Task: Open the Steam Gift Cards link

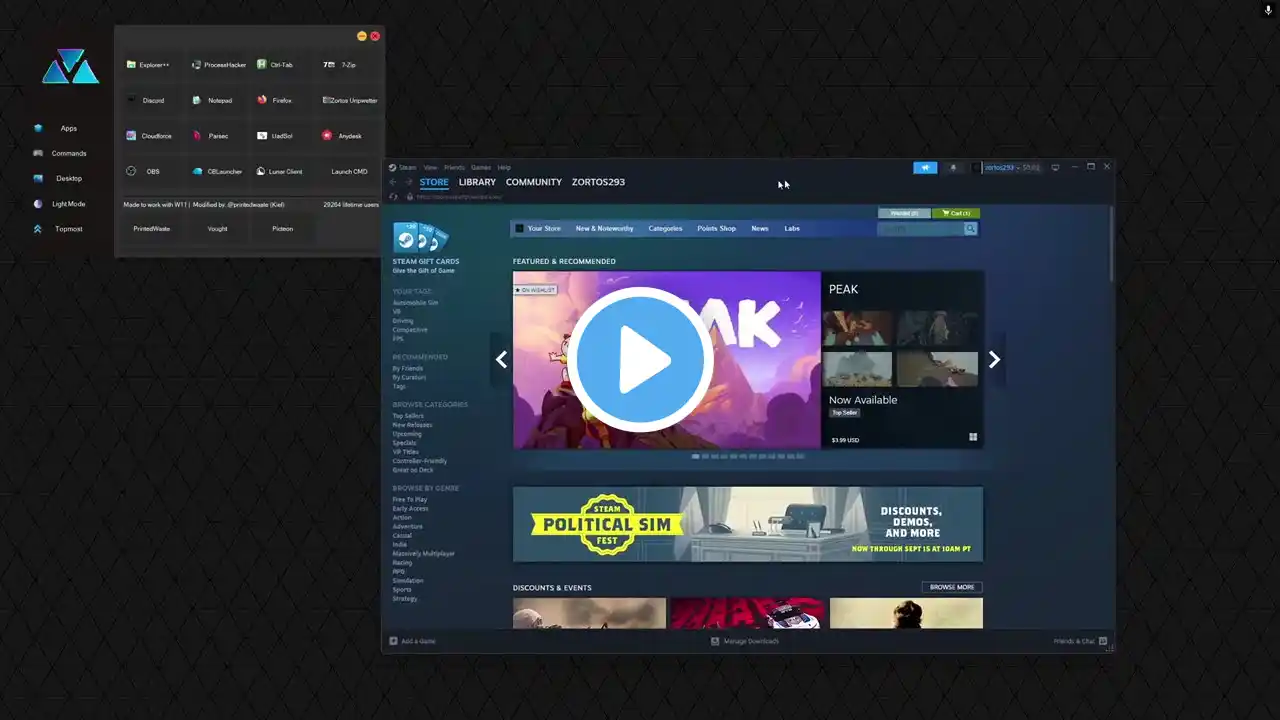Action: pyautogui.click(x=426, y=246)
